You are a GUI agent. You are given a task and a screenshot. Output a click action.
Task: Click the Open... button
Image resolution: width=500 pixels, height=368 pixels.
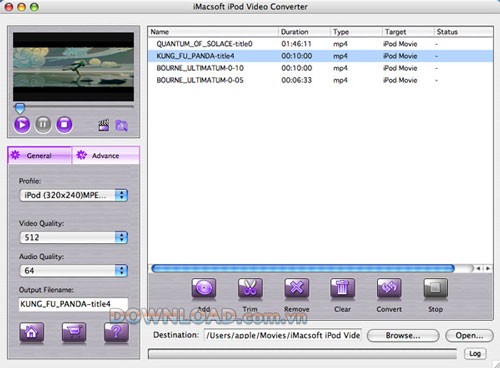tap(469, 336)
